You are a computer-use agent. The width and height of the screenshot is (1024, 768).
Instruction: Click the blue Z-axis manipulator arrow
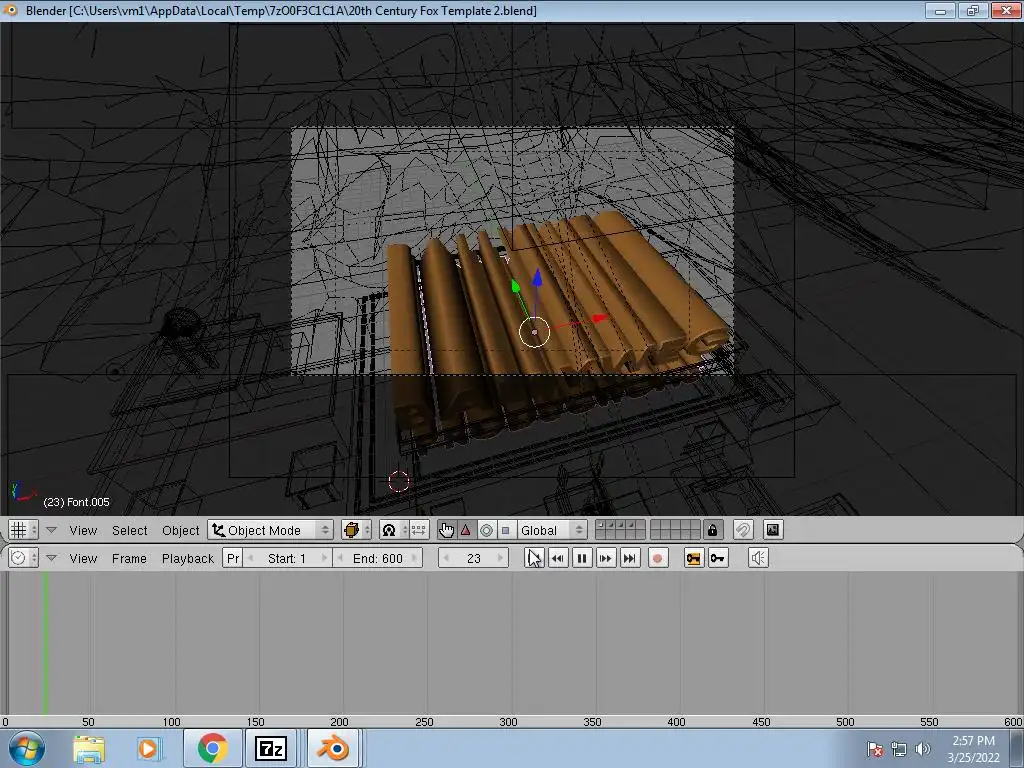[x=537, y=278]
